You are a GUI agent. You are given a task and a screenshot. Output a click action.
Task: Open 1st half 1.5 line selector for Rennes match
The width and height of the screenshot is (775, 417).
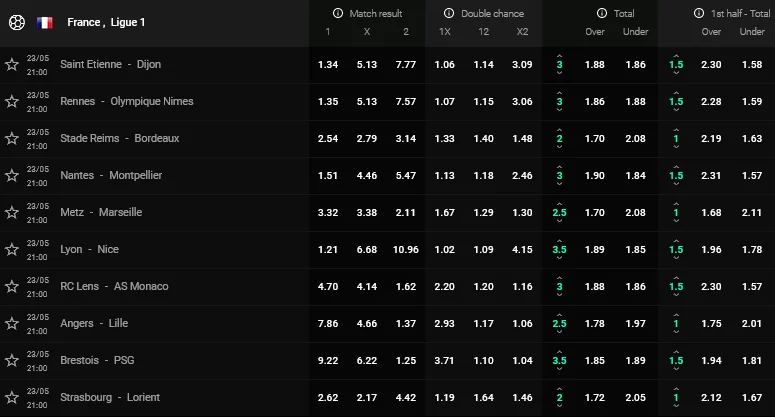[x=676, y=101]
